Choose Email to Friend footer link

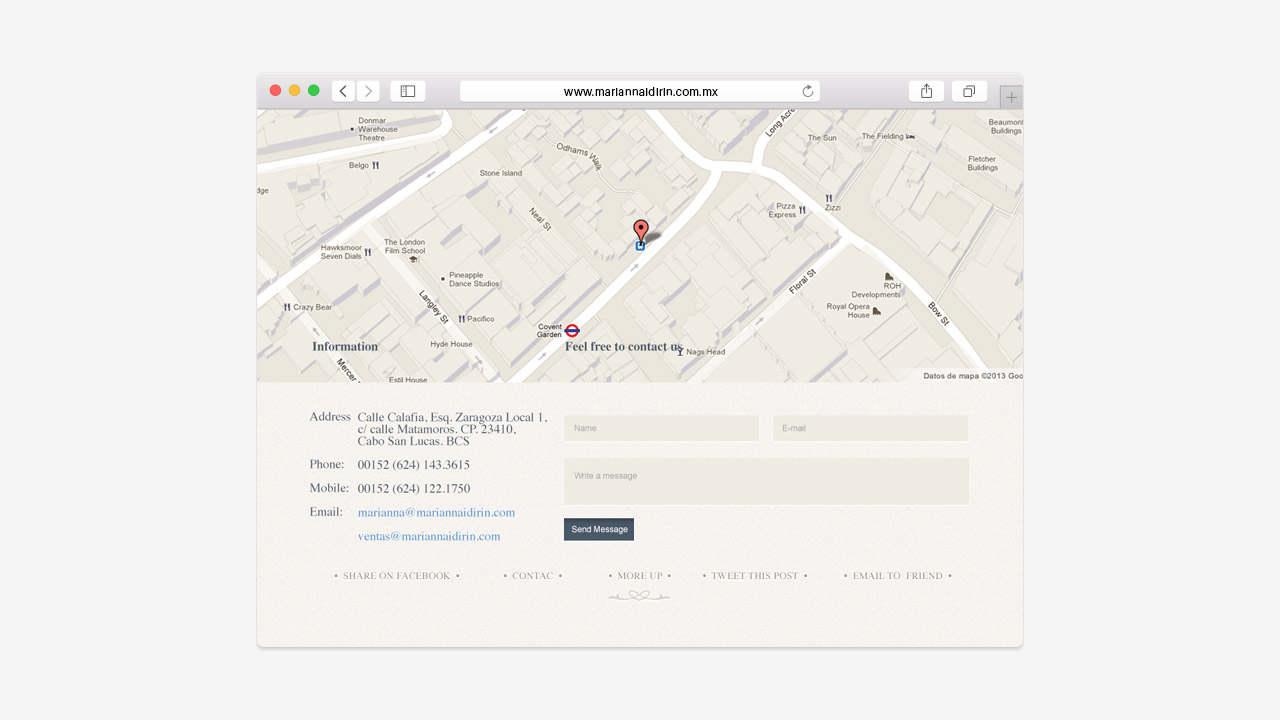click(x=897, y=576)
